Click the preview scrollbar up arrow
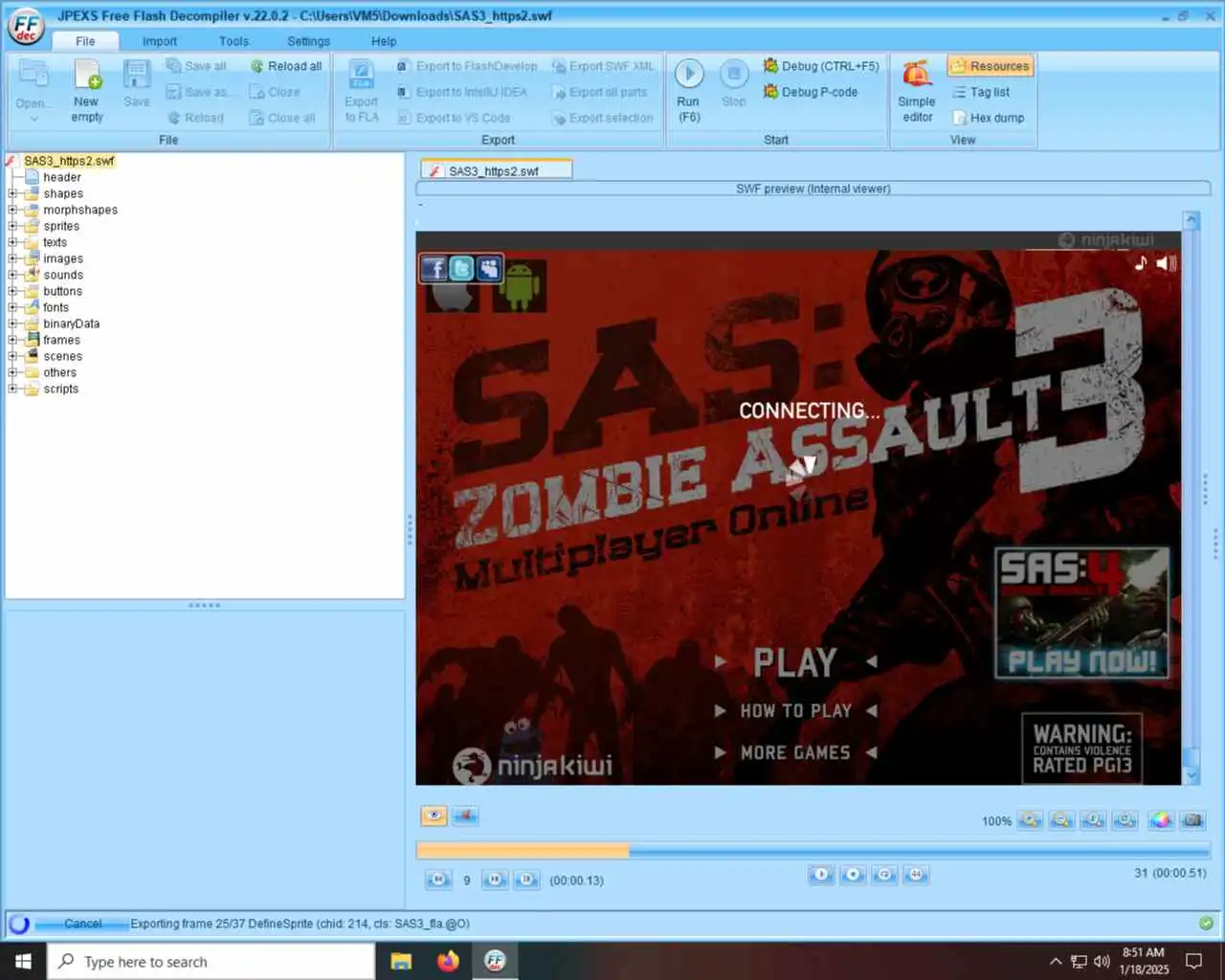 pos(1192,221)
